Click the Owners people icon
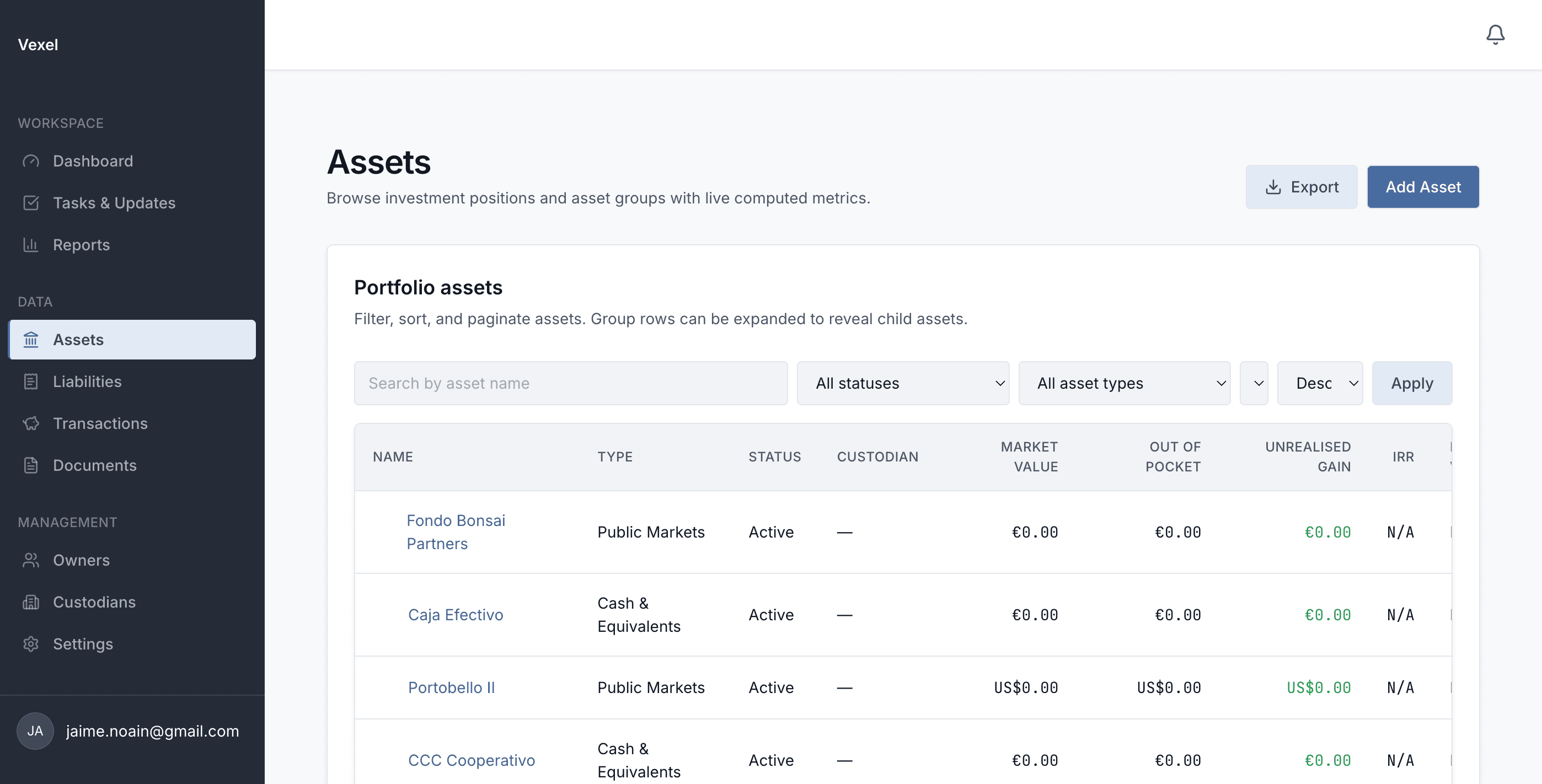 (31, 560)
